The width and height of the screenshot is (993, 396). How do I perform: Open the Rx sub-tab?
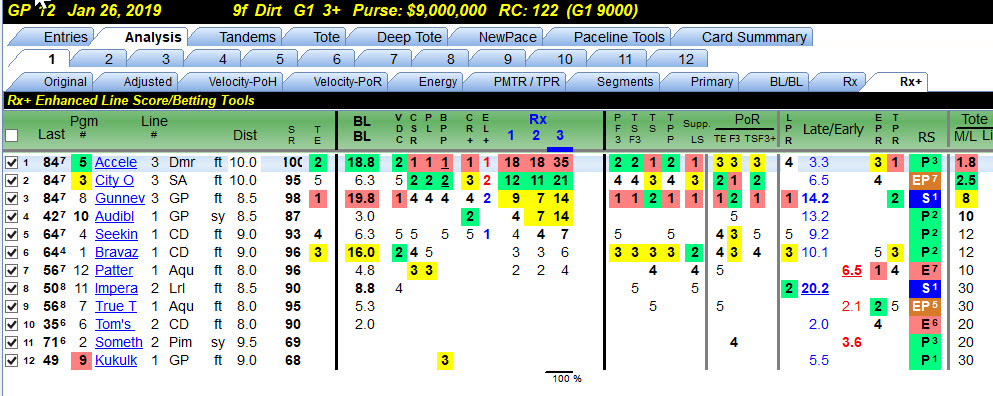point(850,82)
